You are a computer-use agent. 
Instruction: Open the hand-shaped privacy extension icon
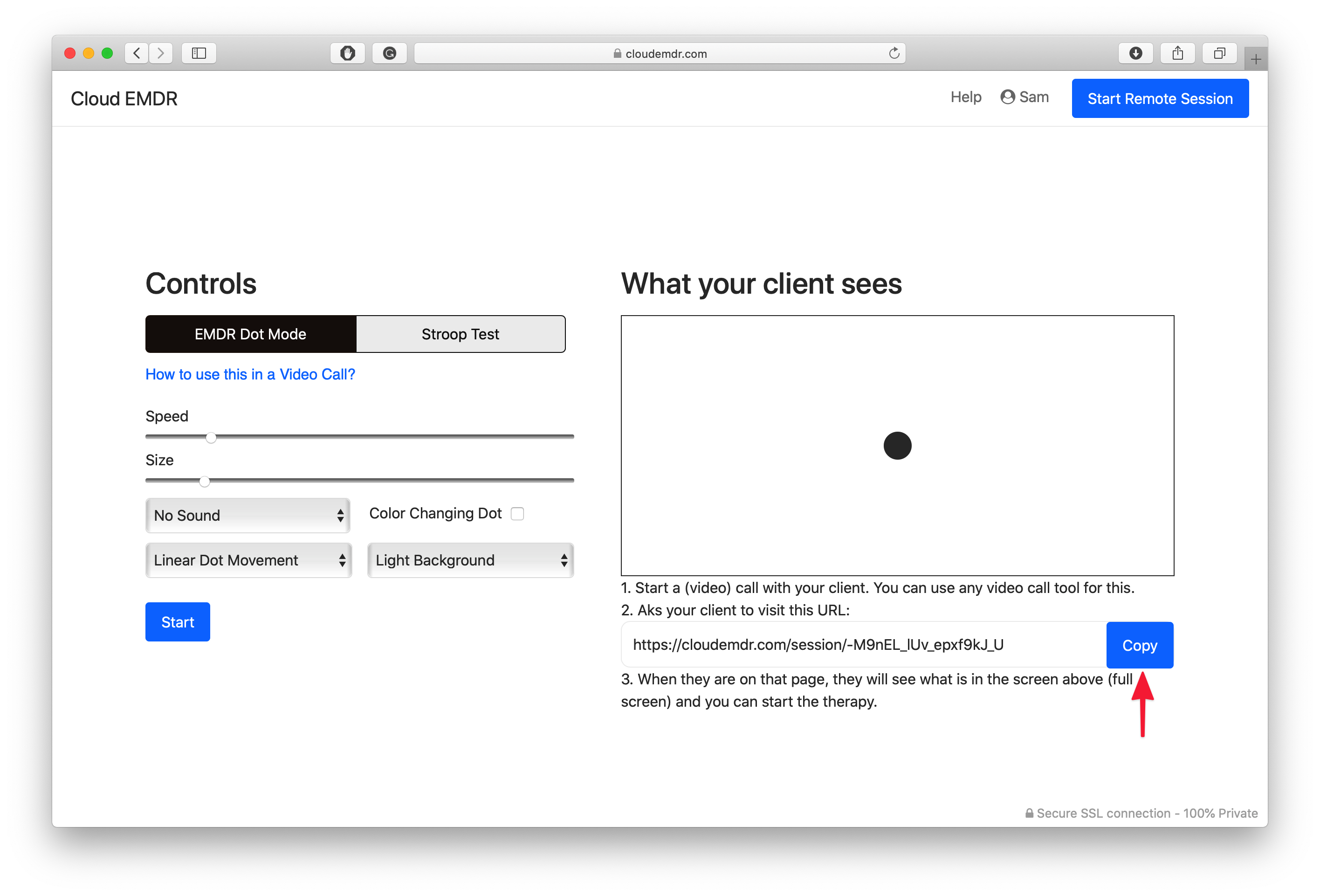pos(348,54)
